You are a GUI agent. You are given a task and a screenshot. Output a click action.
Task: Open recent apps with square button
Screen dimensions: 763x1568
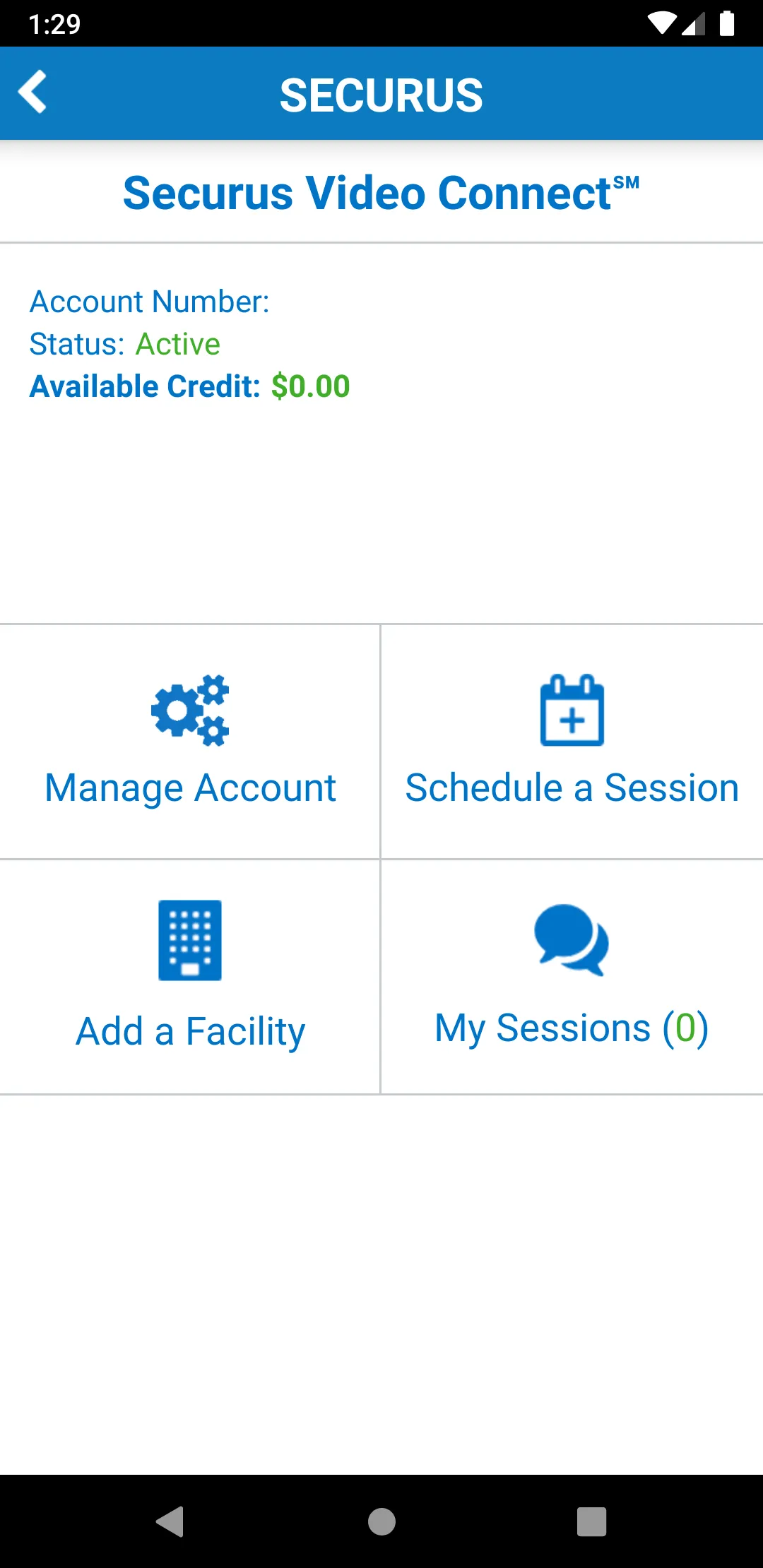592,1521
